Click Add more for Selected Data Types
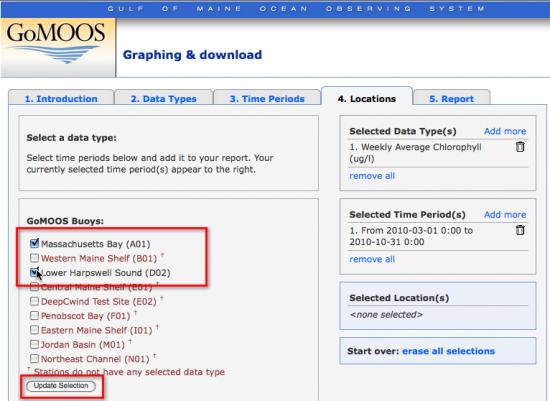Screen dimensions: 550x401 point(505,131)
